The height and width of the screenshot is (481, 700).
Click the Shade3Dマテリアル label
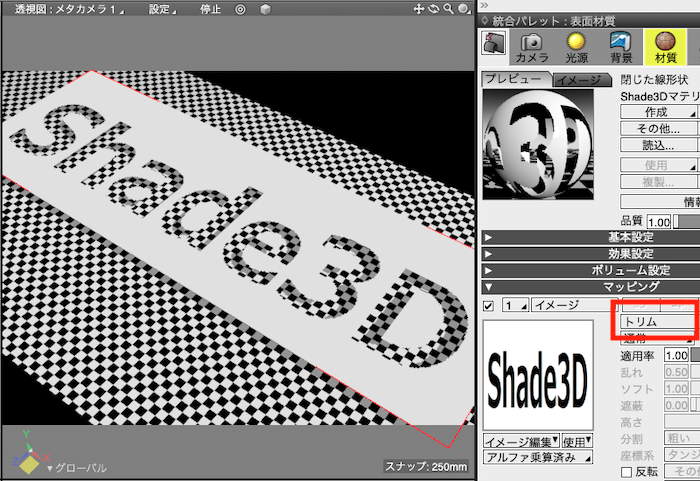pyautogui.click(x=660, y=97)
